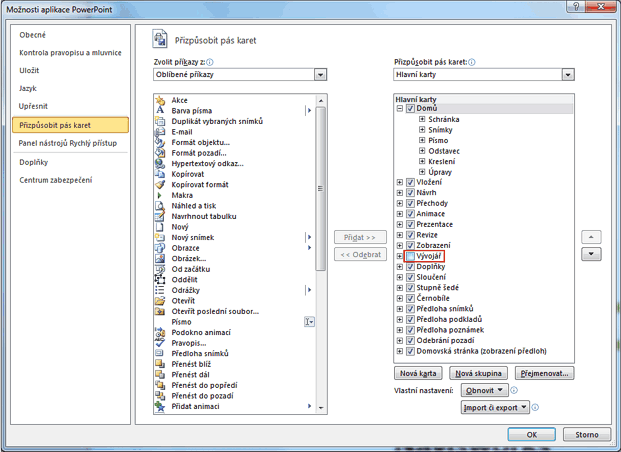Switch to Panel nástrojů Rychlý přístup

pos(69,143)
